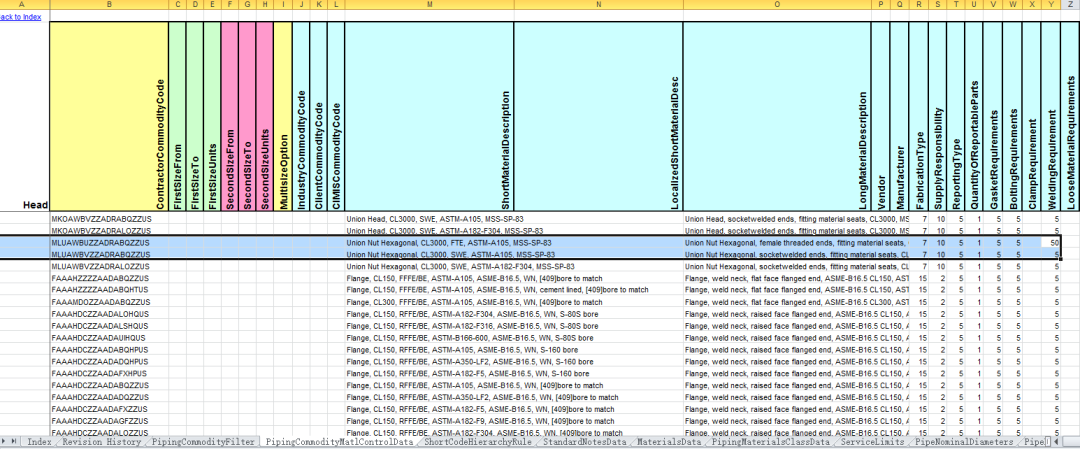The image size is (1080, 449).
Task: Select cell with code MKOAWBVZZADRALOZZUS
Action: click(109, 231)
